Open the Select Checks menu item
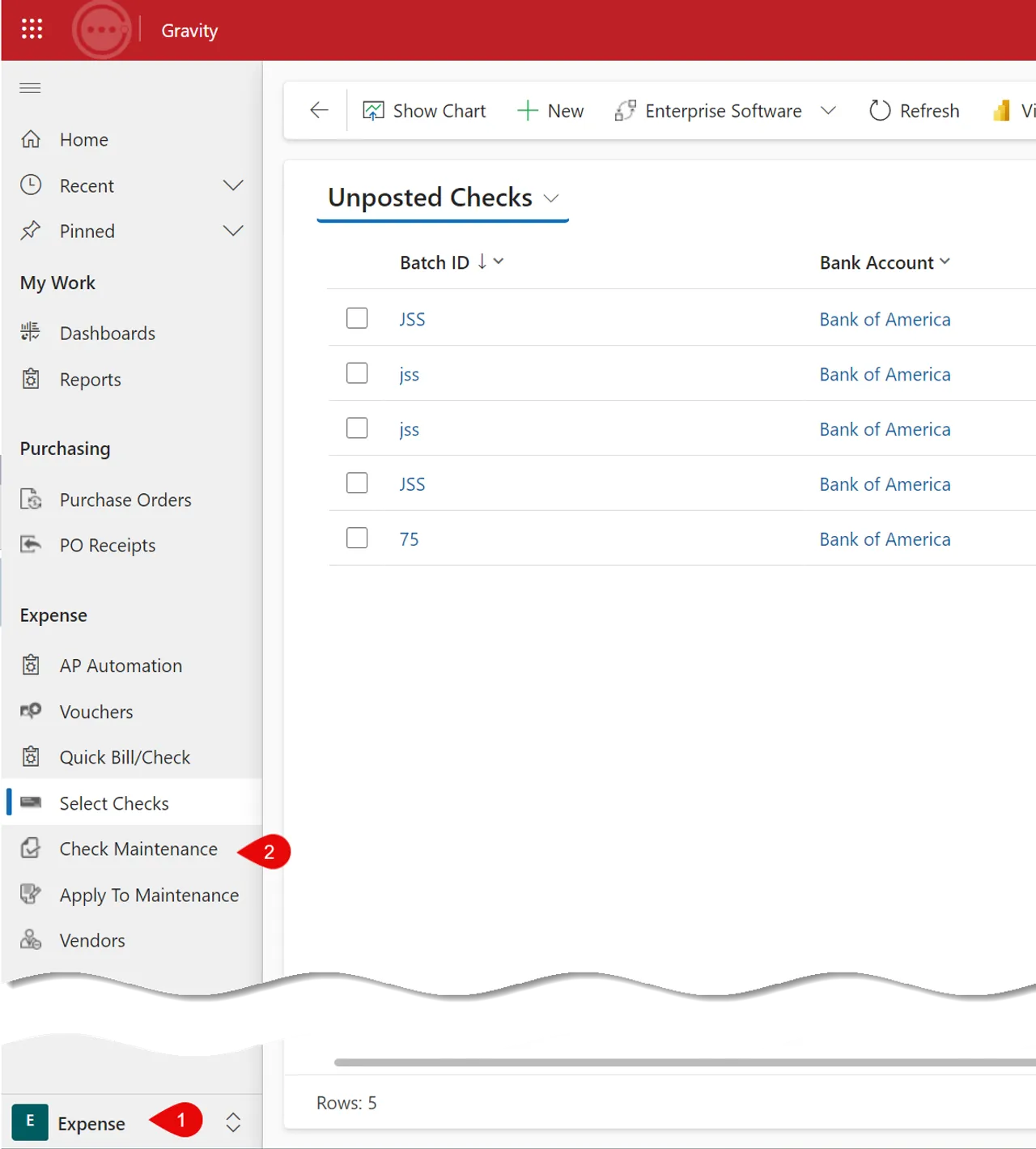1036x1149 pixels. click(113, 803)
